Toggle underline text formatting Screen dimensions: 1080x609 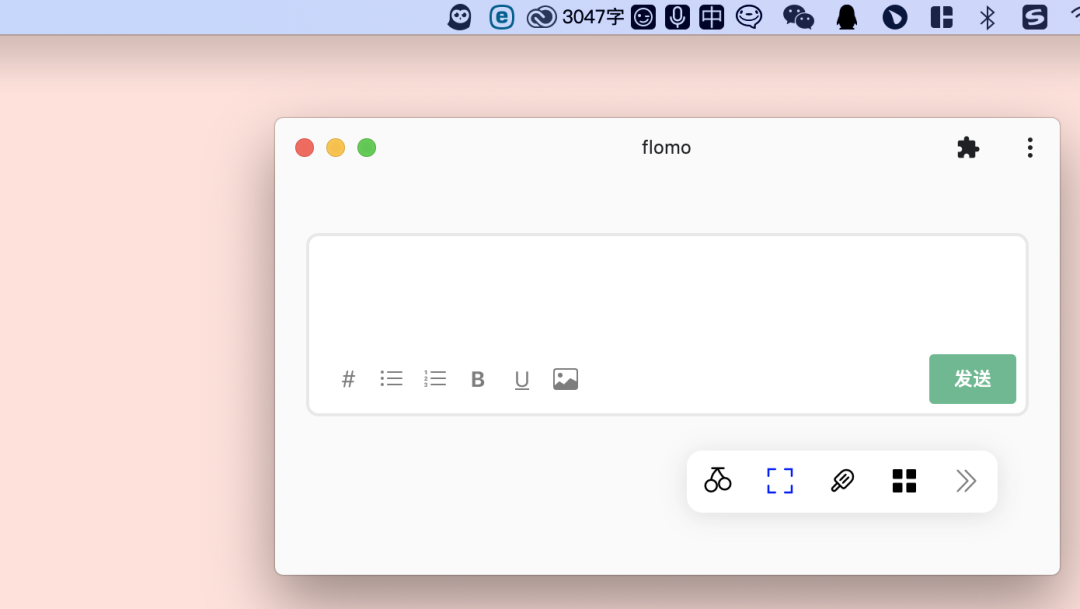(521, 380)
